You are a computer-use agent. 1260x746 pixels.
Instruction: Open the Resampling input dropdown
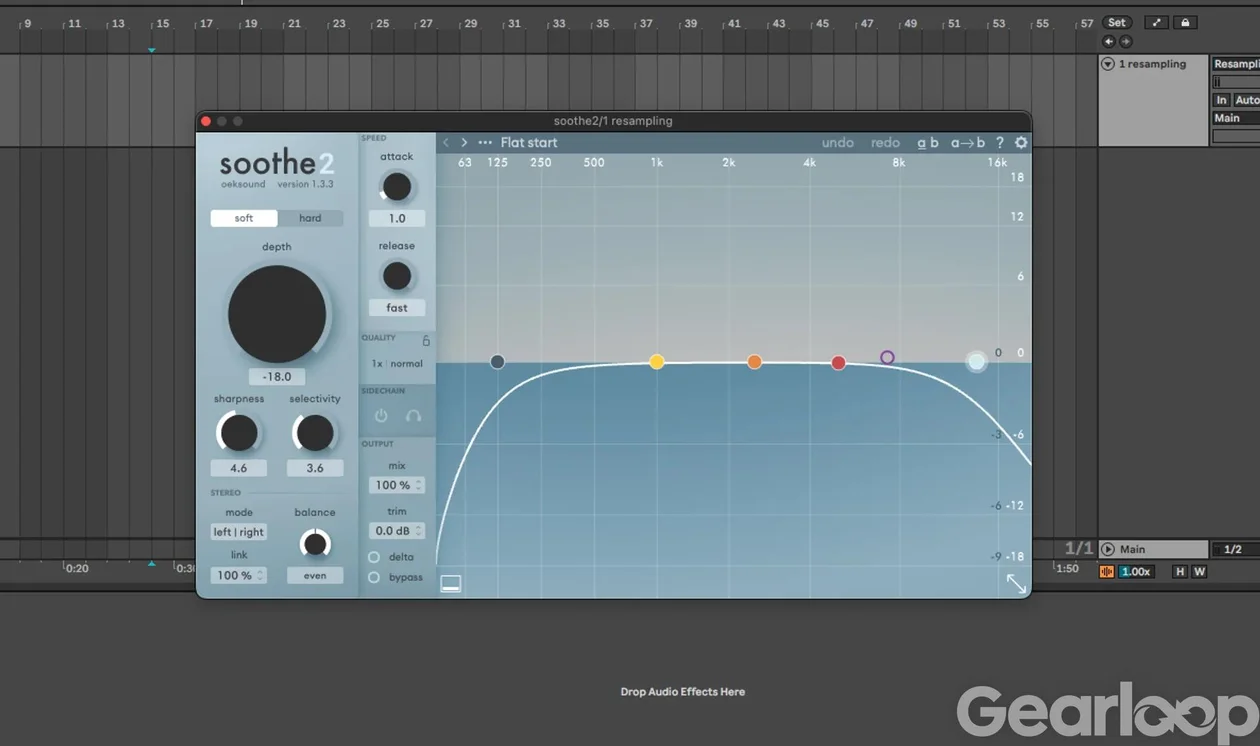coord(1236,64)
